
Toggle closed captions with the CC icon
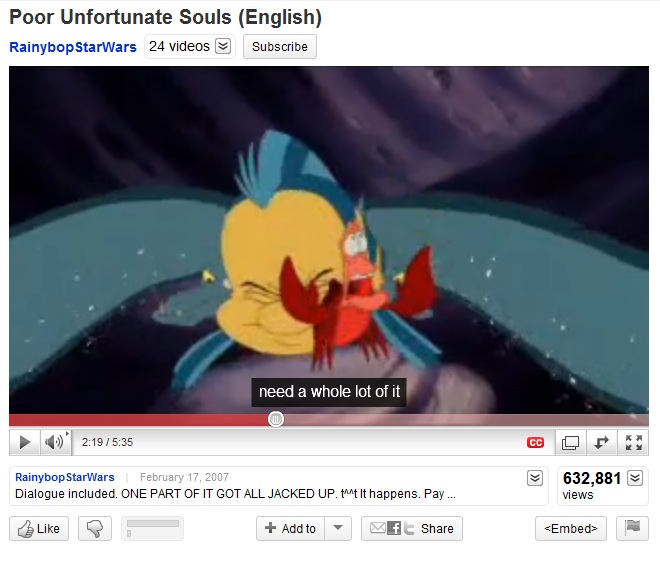tap(535, 442)
